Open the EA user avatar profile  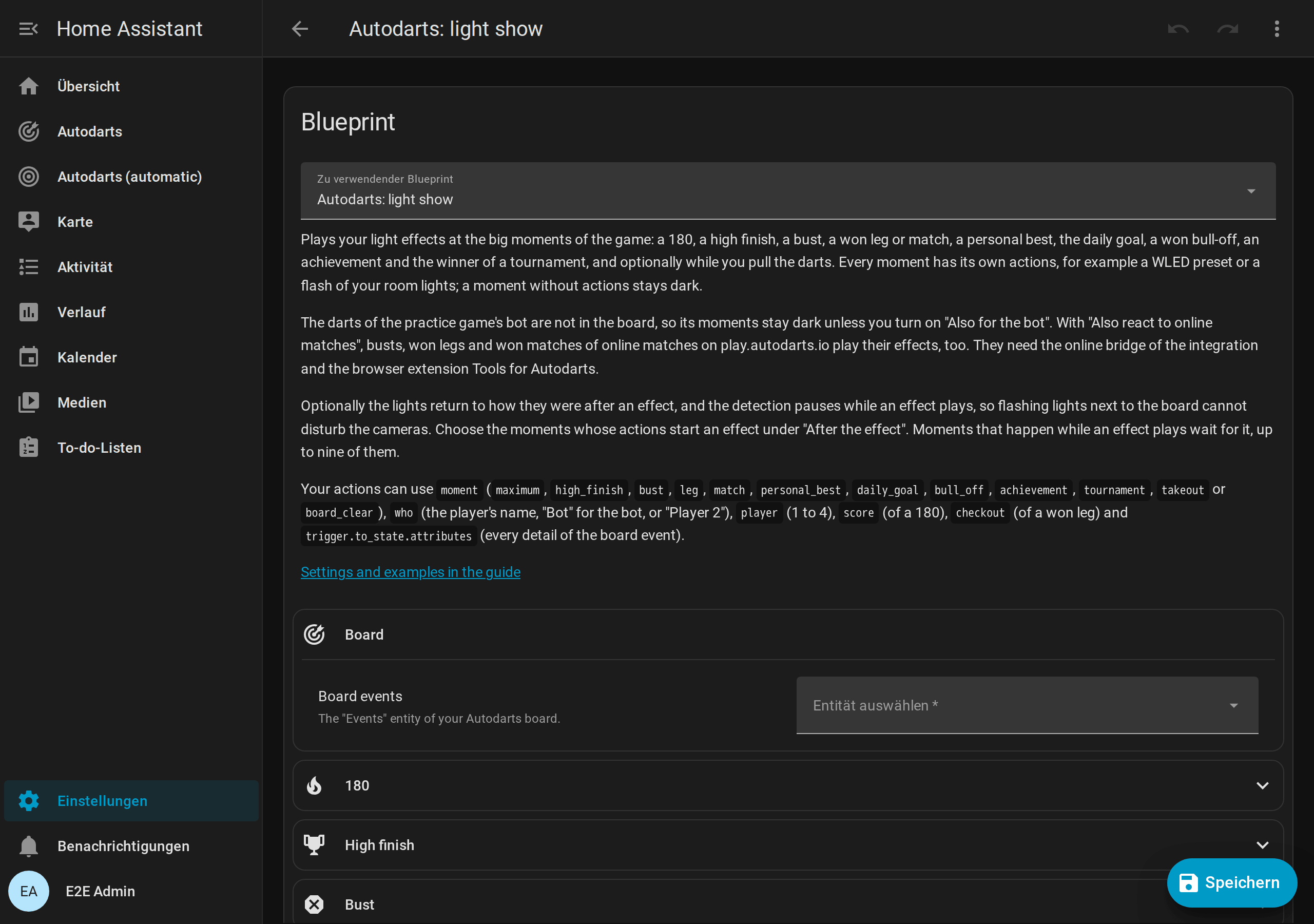coord(29,891)
